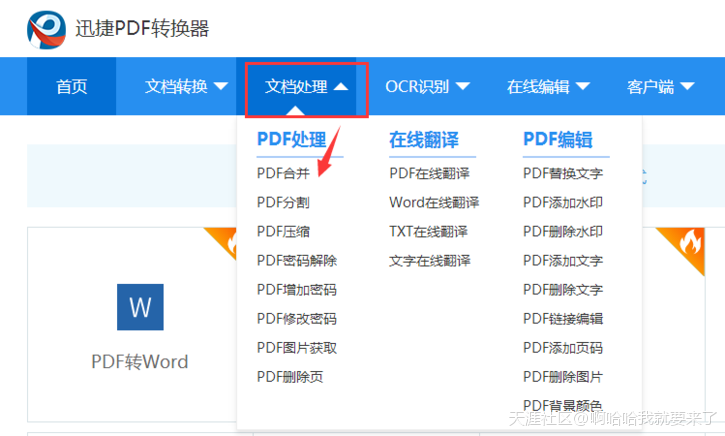Click the 在线翻译 column heading

pyautogui.click(x=424, y=140)
